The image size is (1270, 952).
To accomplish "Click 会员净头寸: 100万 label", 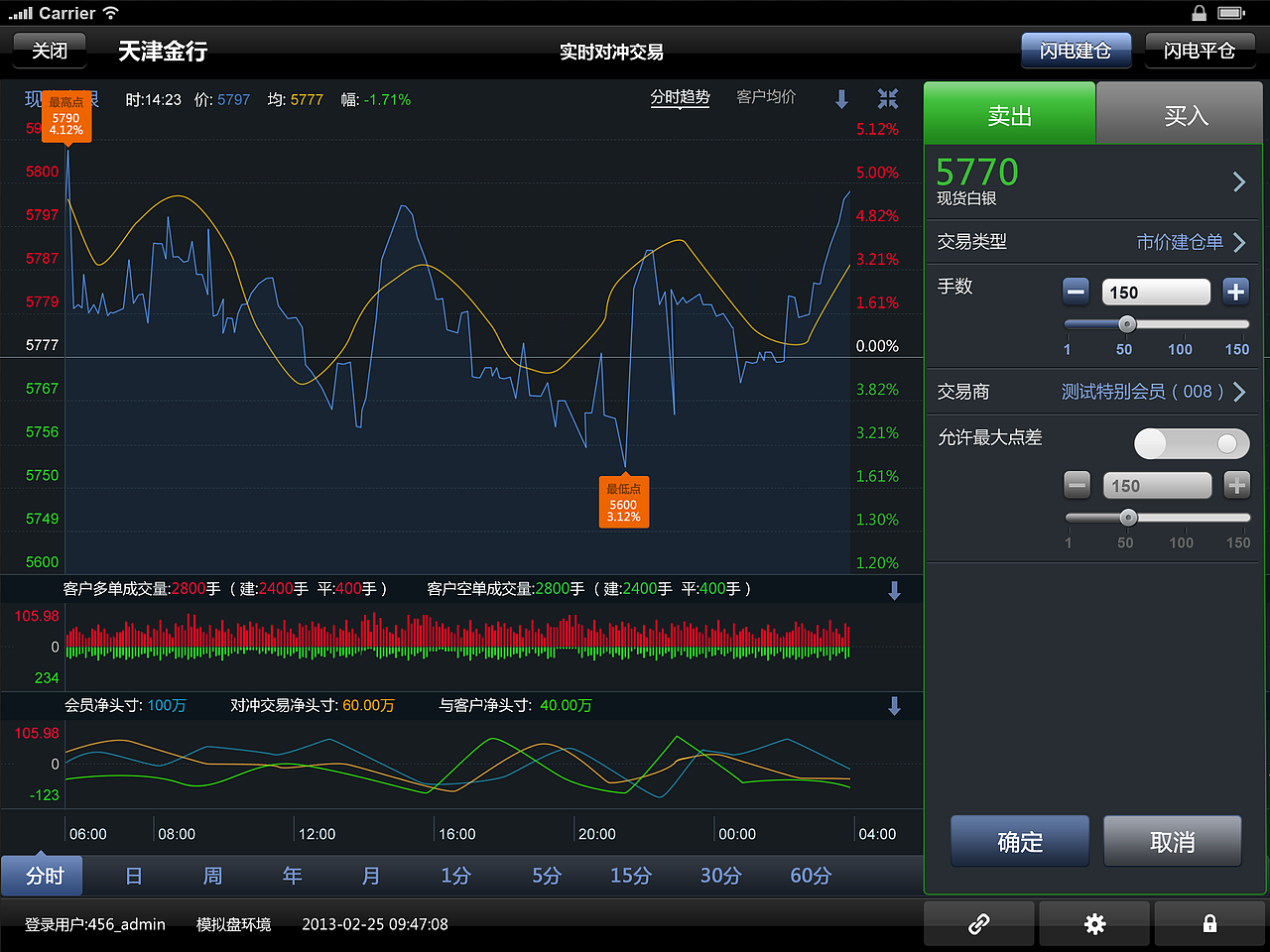I will pos(125,706).
